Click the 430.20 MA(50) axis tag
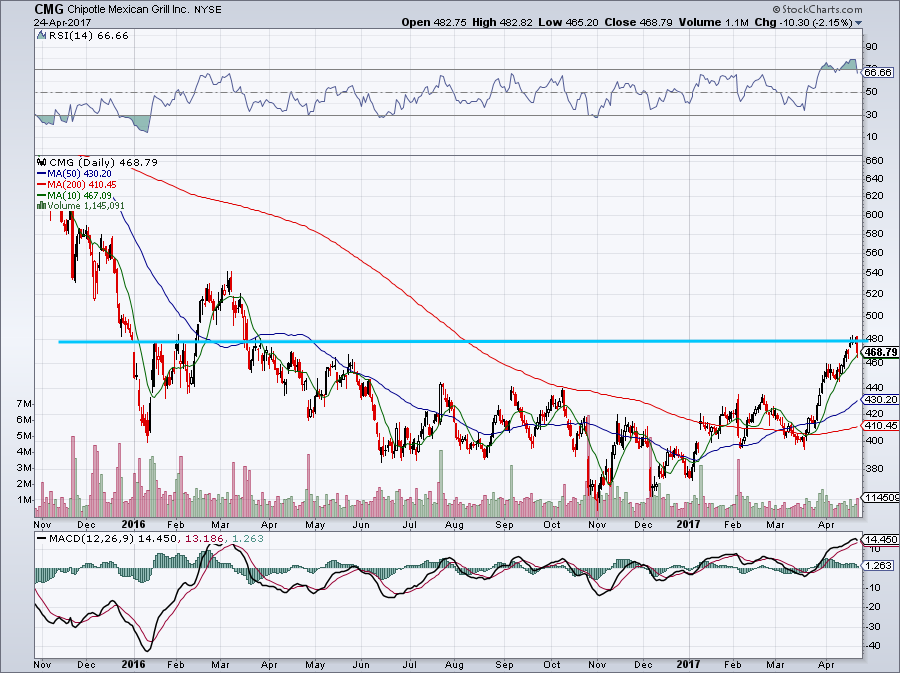The image size is (900, 673). pyautogui.click(x=880, y=399)
